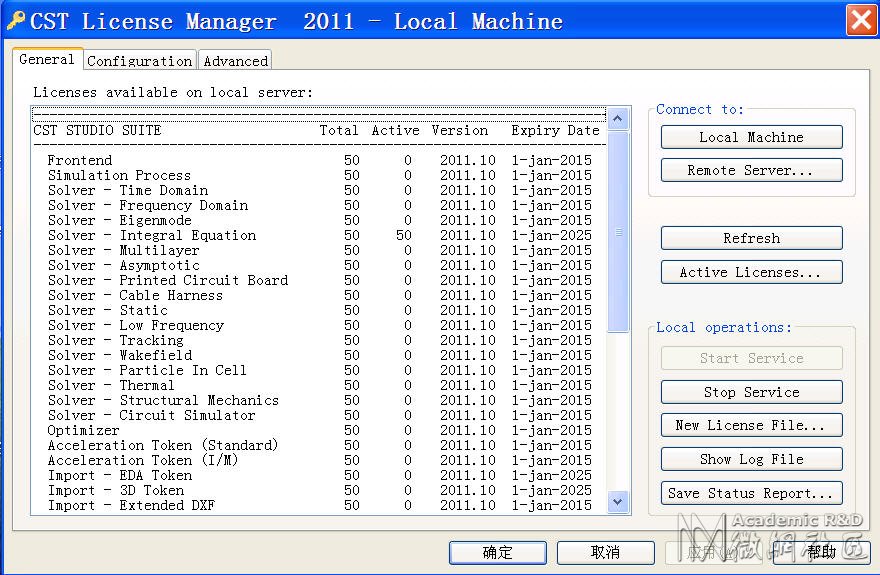Click the Active count 50 for Integral Equation

[x=404, y=236]
